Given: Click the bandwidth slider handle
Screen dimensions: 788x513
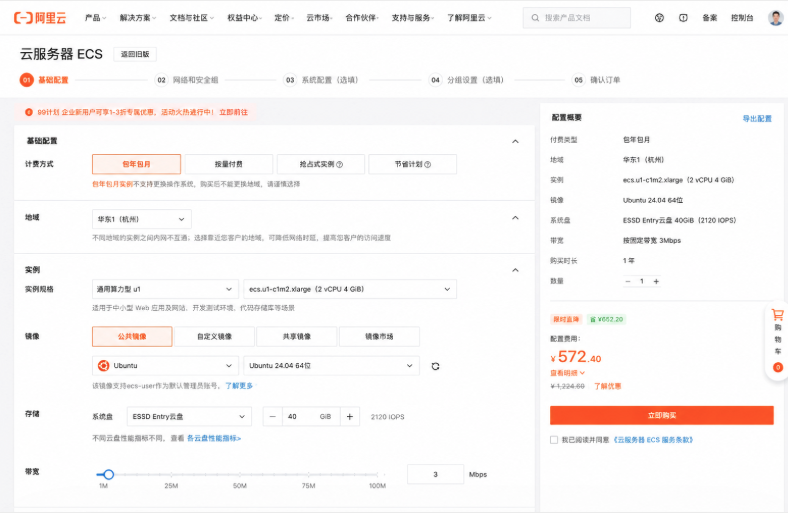Looking at the screenshot, I should [x=109, y=474].
